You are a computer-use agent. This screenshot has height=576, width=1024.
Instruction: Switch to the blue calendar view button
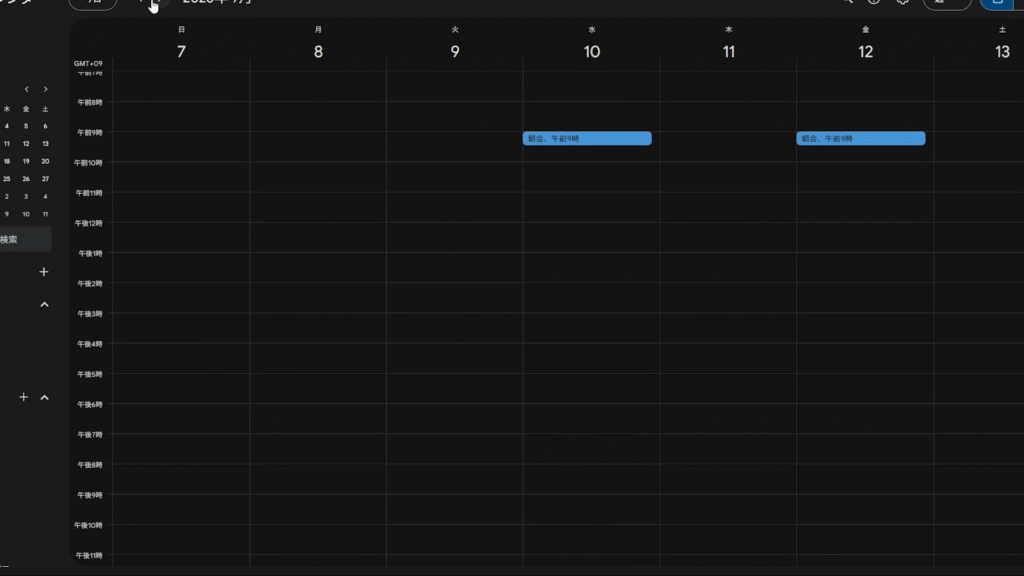(996, 3)
